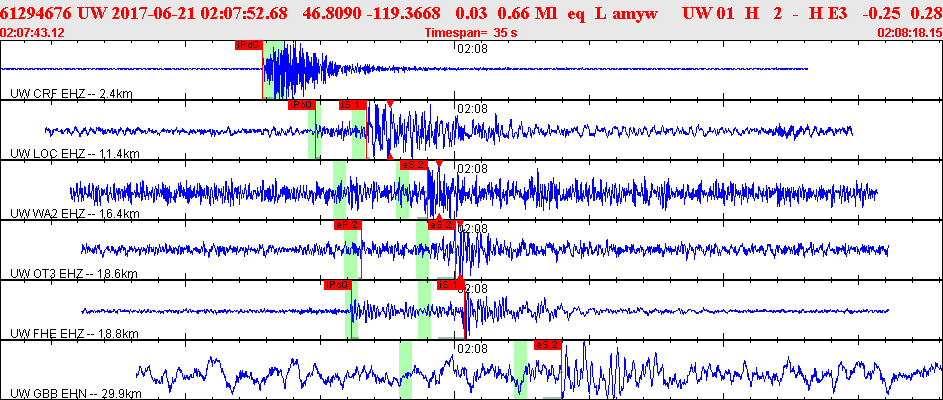Select the iPc0 pick flag on LOC trace

tap(301, 105)
